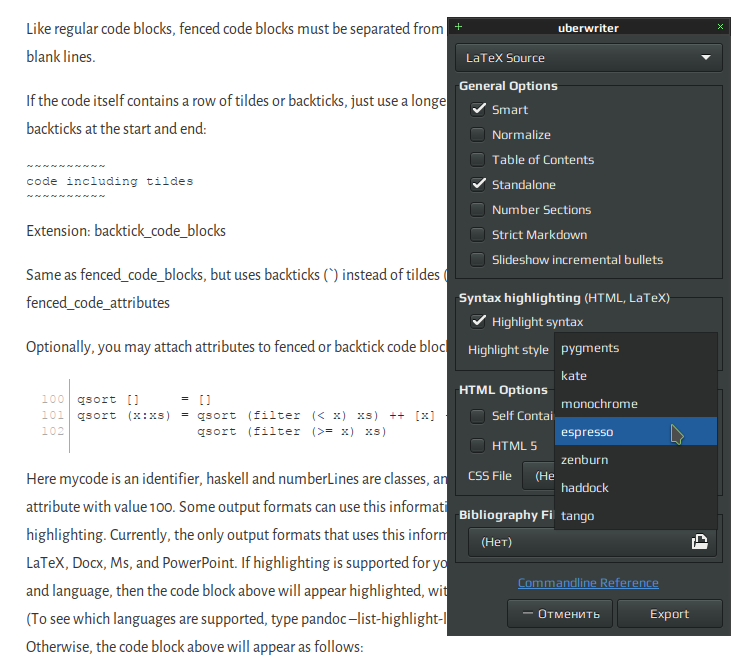Viewport: 750px width, 670px height.
Task: Click the CSS File chooser button
Action: click(539, 476)
